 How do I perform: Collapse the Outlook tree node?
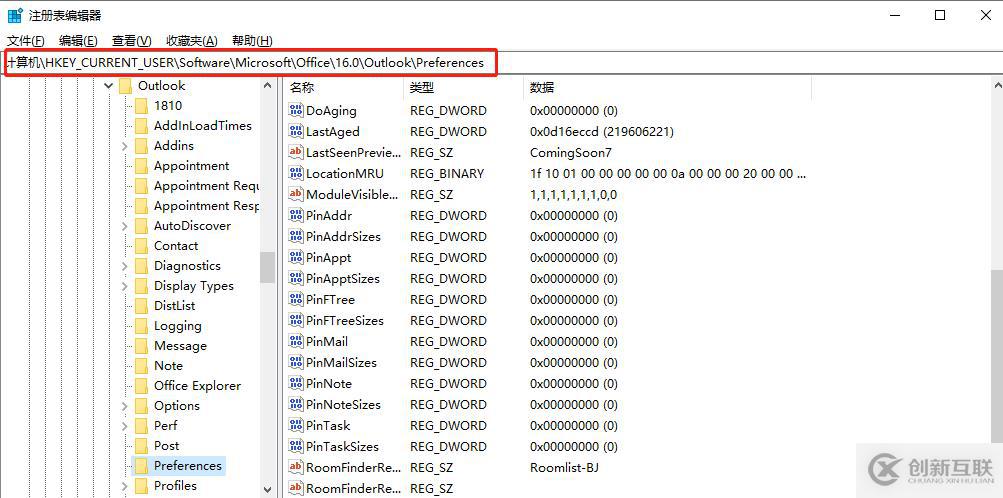point(109,86)
